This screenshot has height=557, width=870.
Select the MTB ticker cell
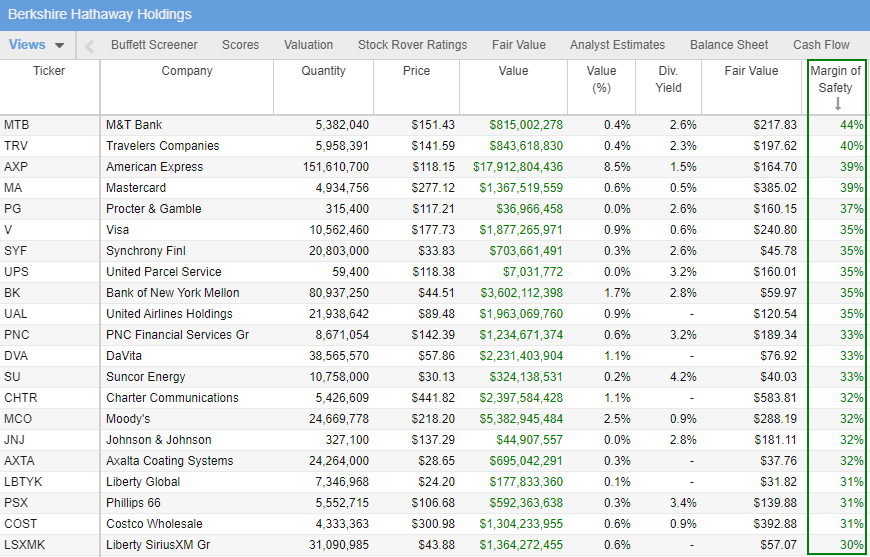click(17, 125)
